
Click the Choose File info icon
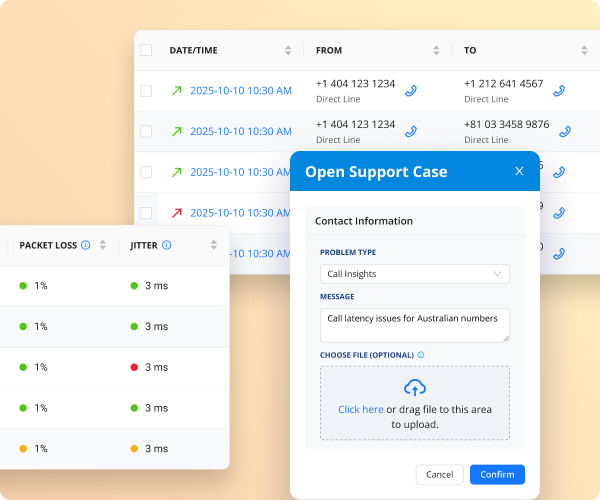(421, 355)
